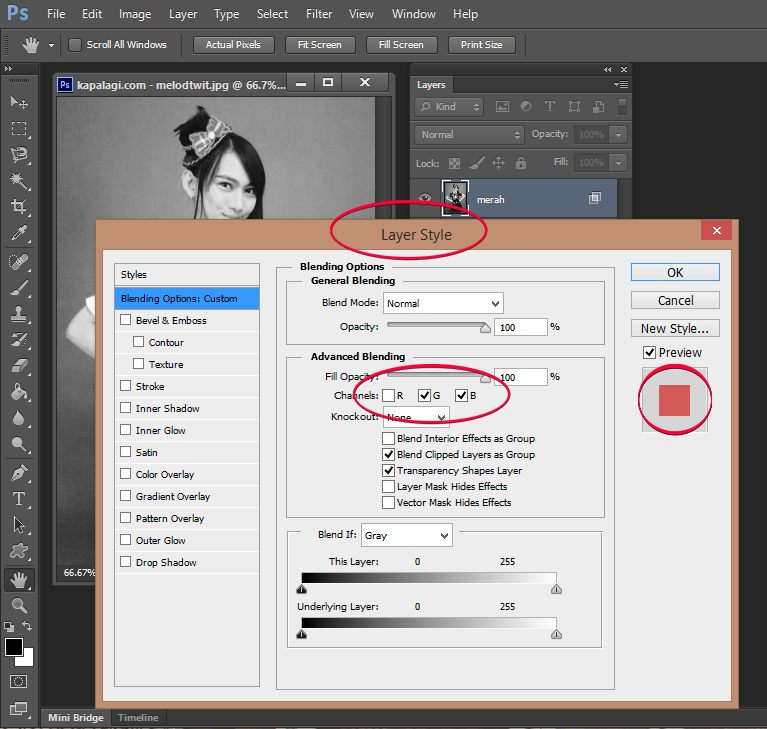Select the Rectangular Marquee tool
767x729 pixels.
(19, 129)
